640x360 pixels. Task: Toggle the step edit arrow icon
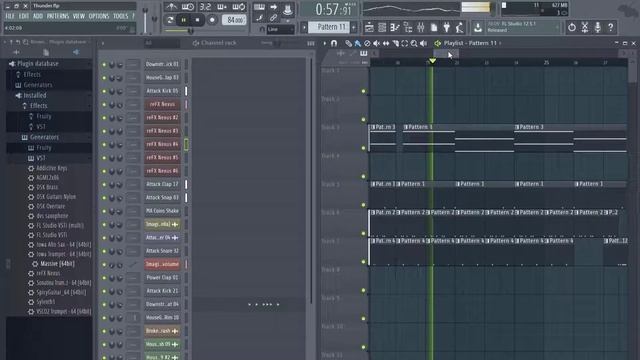[x=273, y=7]
